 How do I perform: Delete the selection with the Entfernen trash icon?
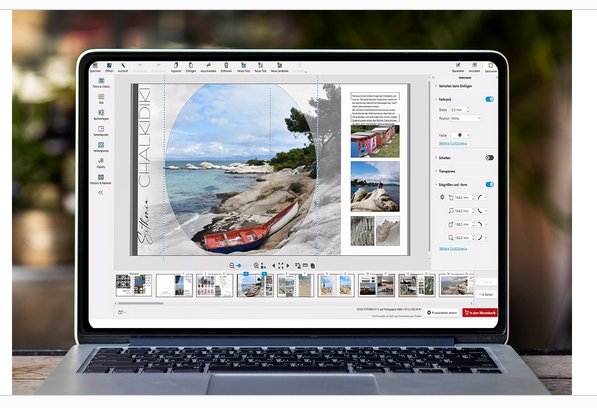[x=226, y=67]
